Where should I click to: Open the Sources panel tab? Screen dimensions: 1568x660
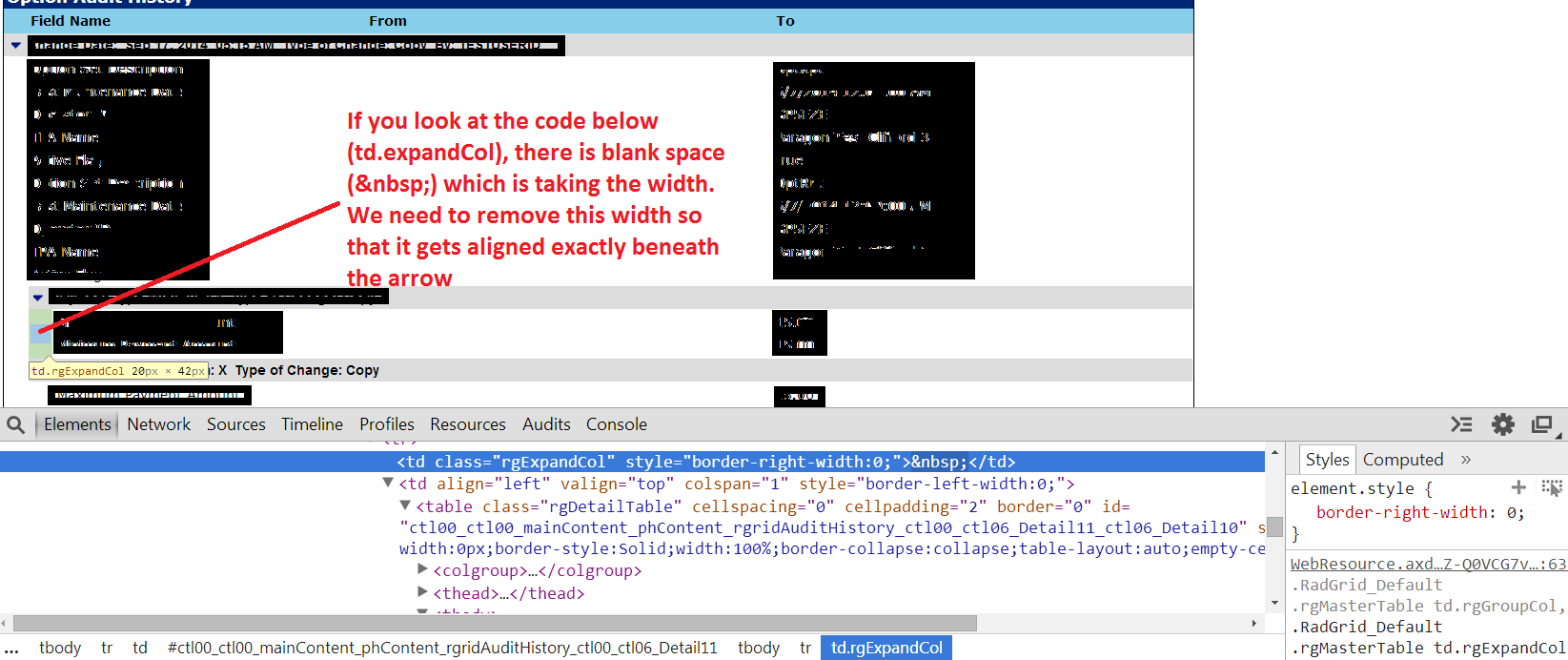(x=236, y=424)
